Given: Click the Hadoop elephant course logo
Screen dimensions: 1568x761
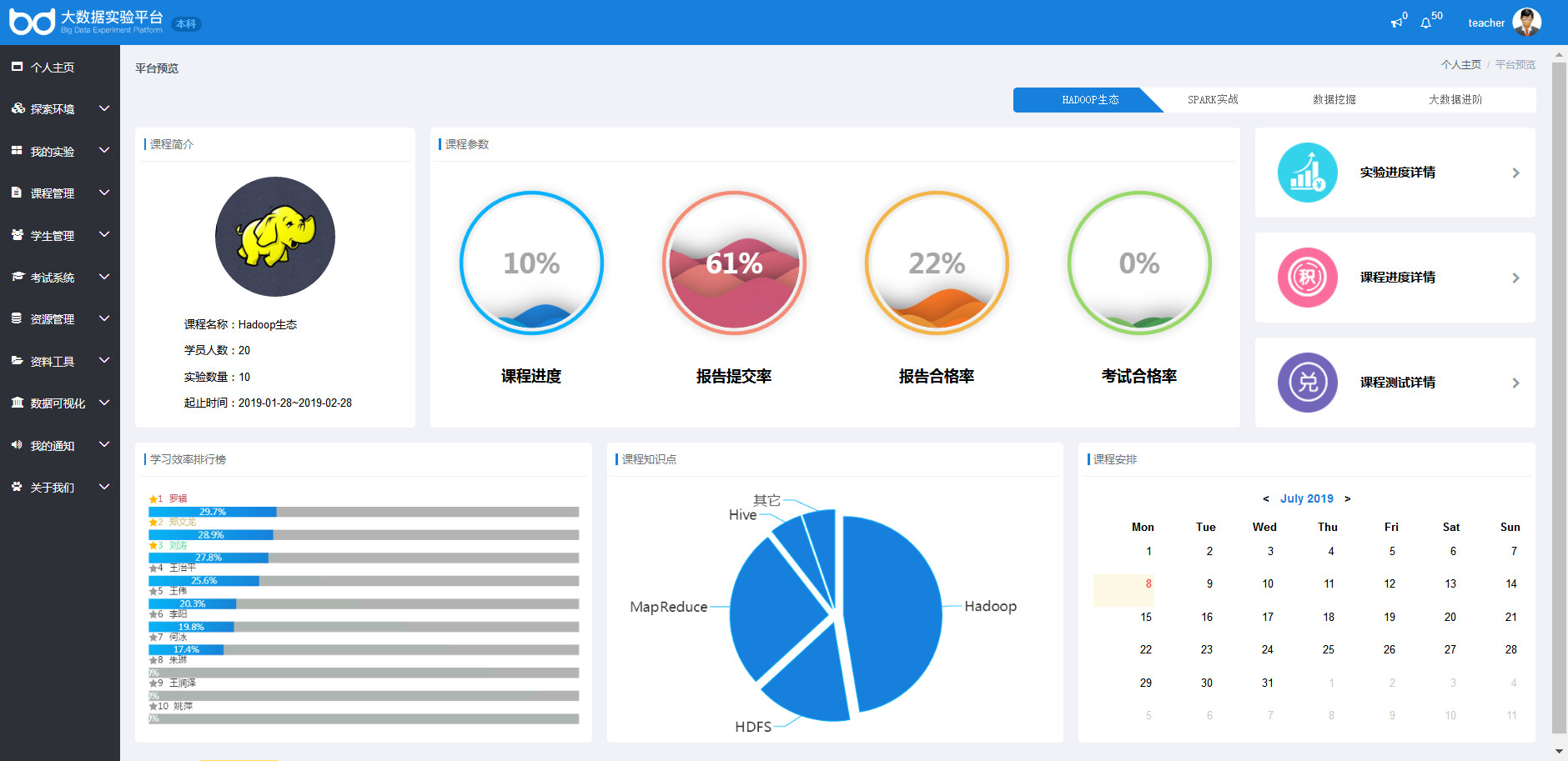Looking at the screenshot, I should click(x=275, y=237).
